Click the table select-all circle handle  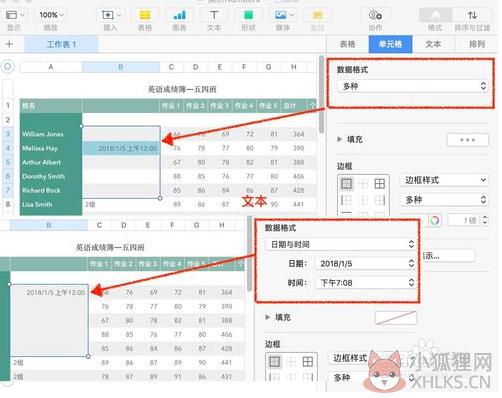(x=8, y=67)
